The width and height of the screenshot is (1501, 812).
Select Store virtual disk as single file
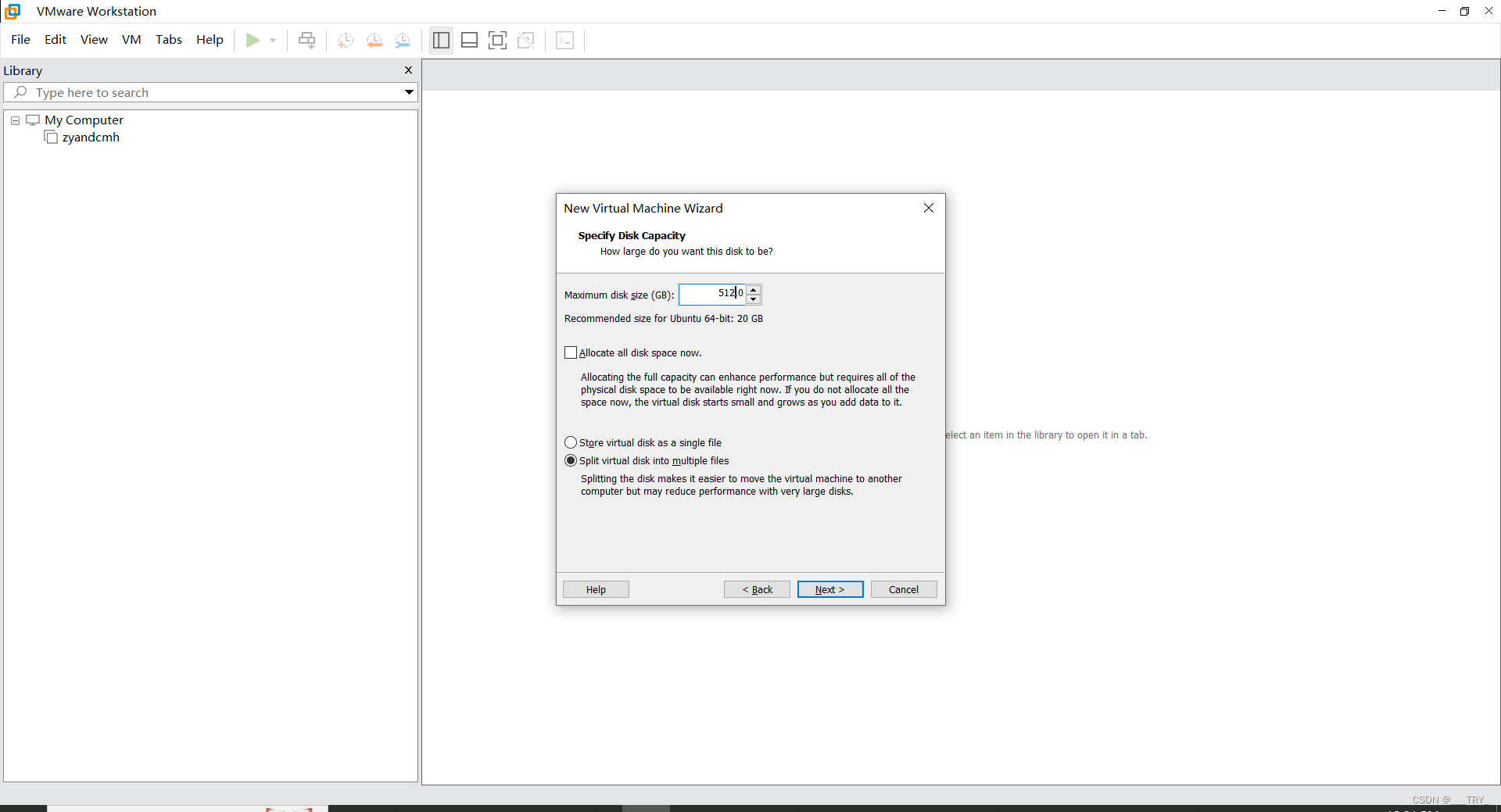pos(571,442)
